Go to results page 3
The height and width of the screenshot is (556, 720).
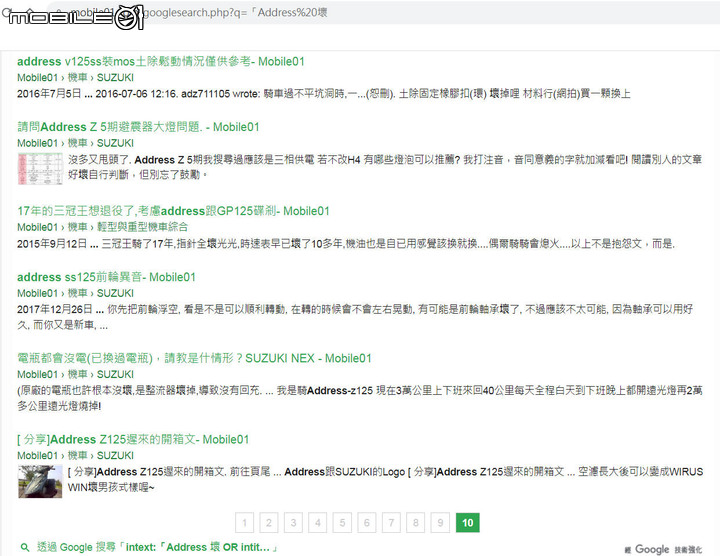coord(293,522)
